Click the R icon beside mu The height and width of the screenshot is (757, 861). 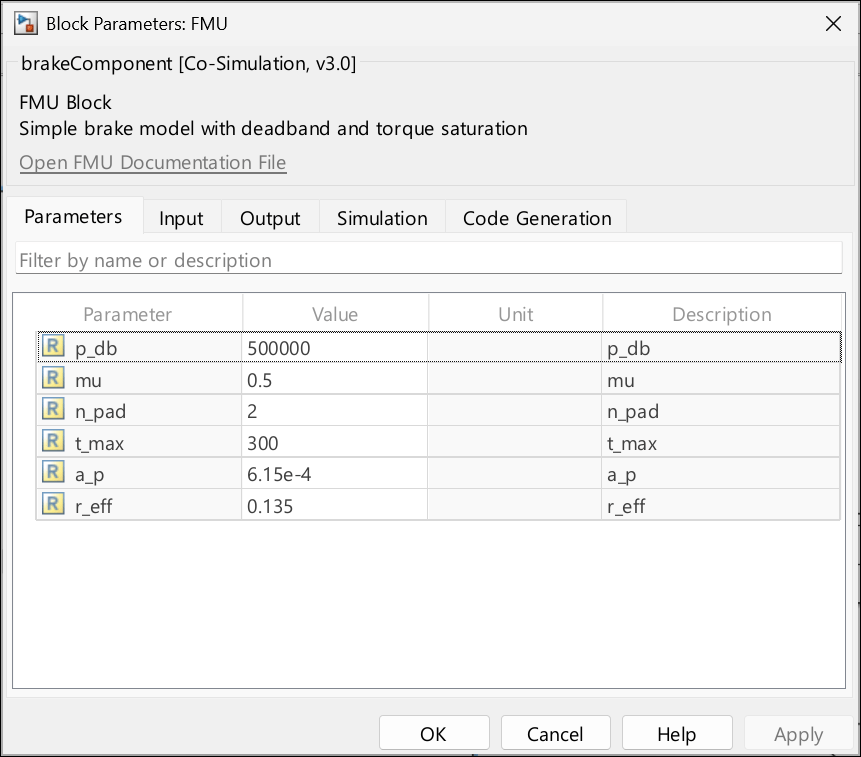coord(53,379)
